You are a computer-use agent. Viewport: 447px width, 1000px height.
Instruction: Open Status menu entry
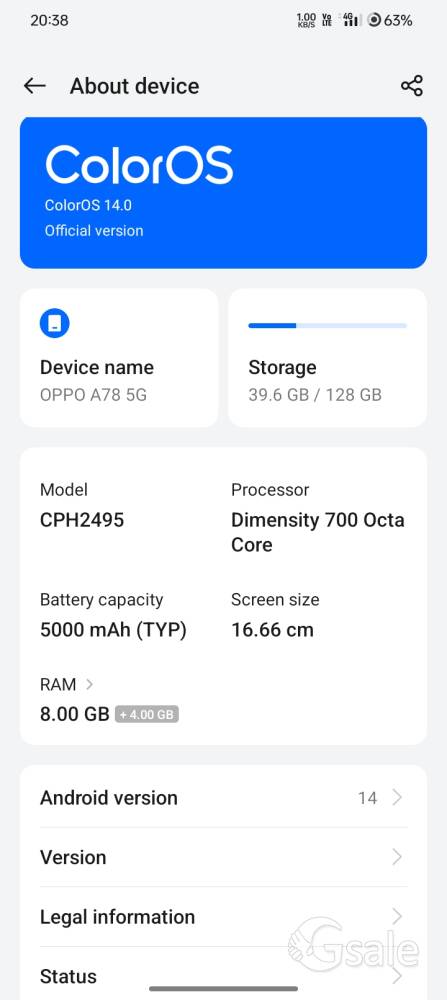[223, 976]
